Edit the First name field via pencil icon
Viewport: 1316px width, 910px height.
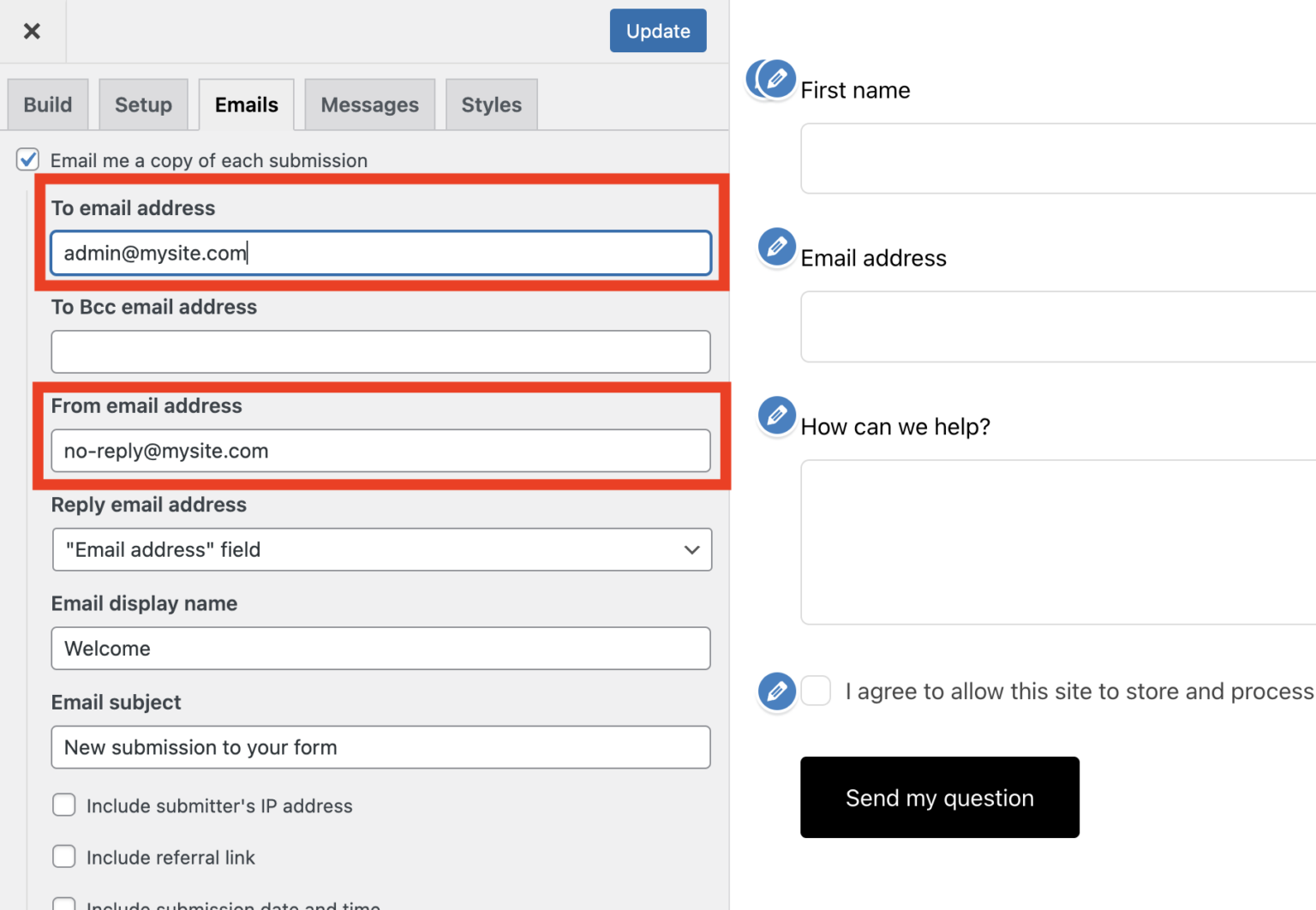click(x=770, y=79)
